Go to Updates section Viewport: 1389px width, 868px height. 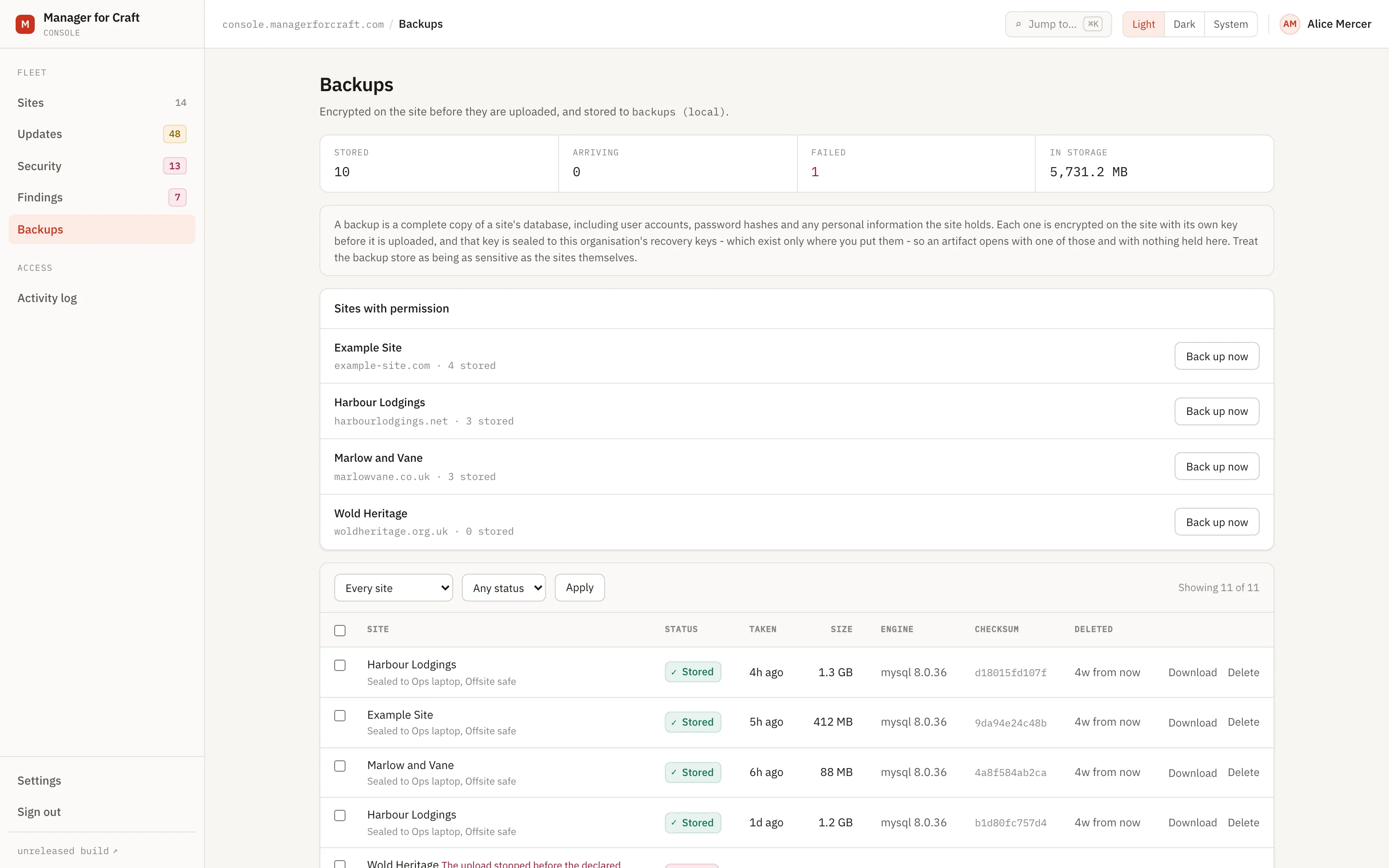click(x=102, y=134)
